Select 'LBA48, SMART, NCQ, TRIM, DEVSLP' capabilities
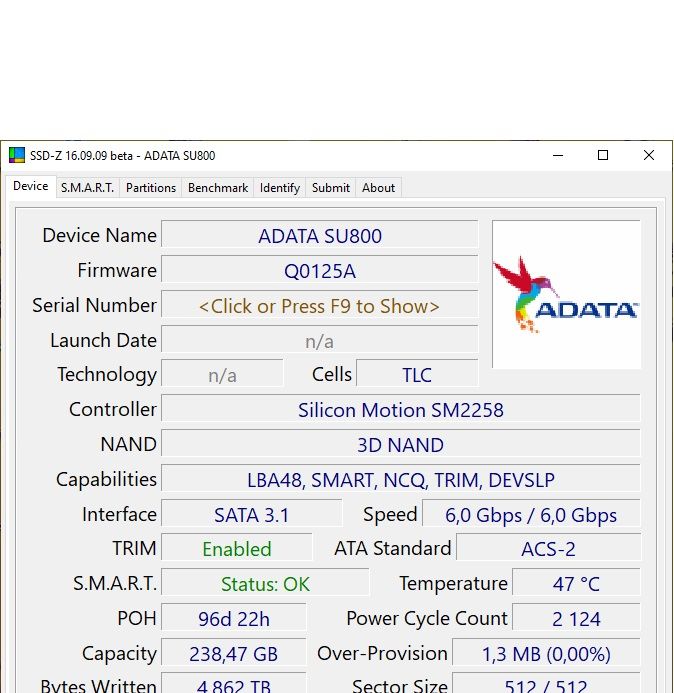 [400, 480]
